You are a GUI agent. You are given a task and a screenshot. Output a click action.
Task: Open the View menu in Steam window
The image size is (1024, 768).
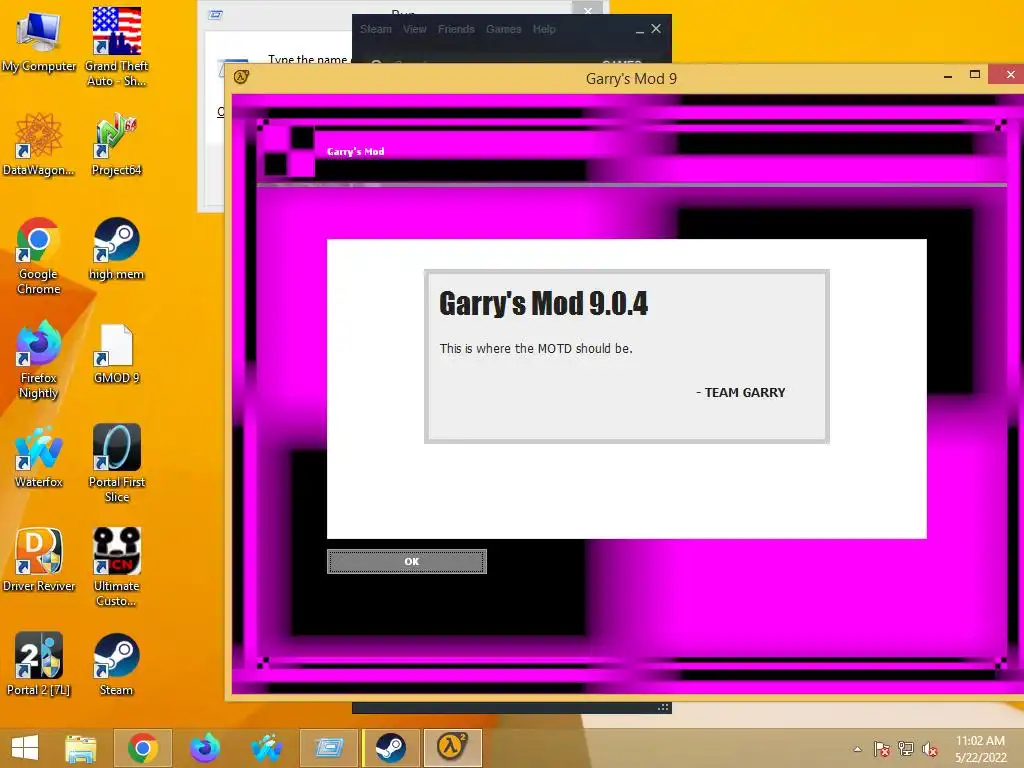414,29
